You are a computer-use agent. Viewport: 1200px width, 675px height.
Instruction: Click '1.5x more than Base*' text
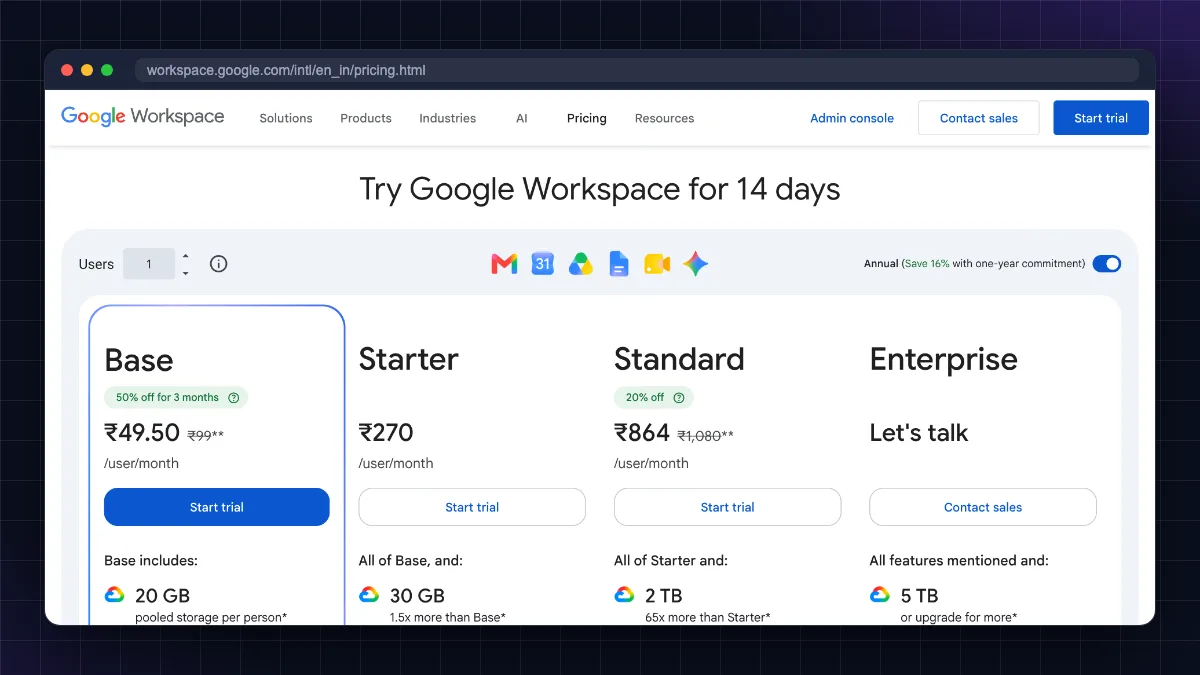447,617
